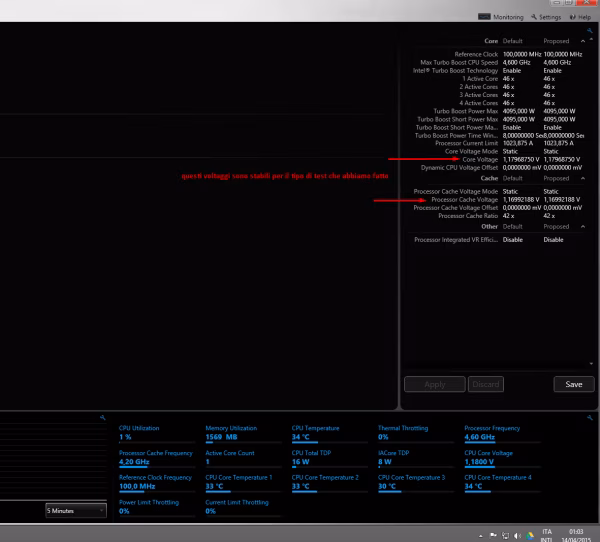This screenshot has width=600, height=542.
Task: Select proposed 3 Active Cores multiplier
Action: tap(549, 95)
